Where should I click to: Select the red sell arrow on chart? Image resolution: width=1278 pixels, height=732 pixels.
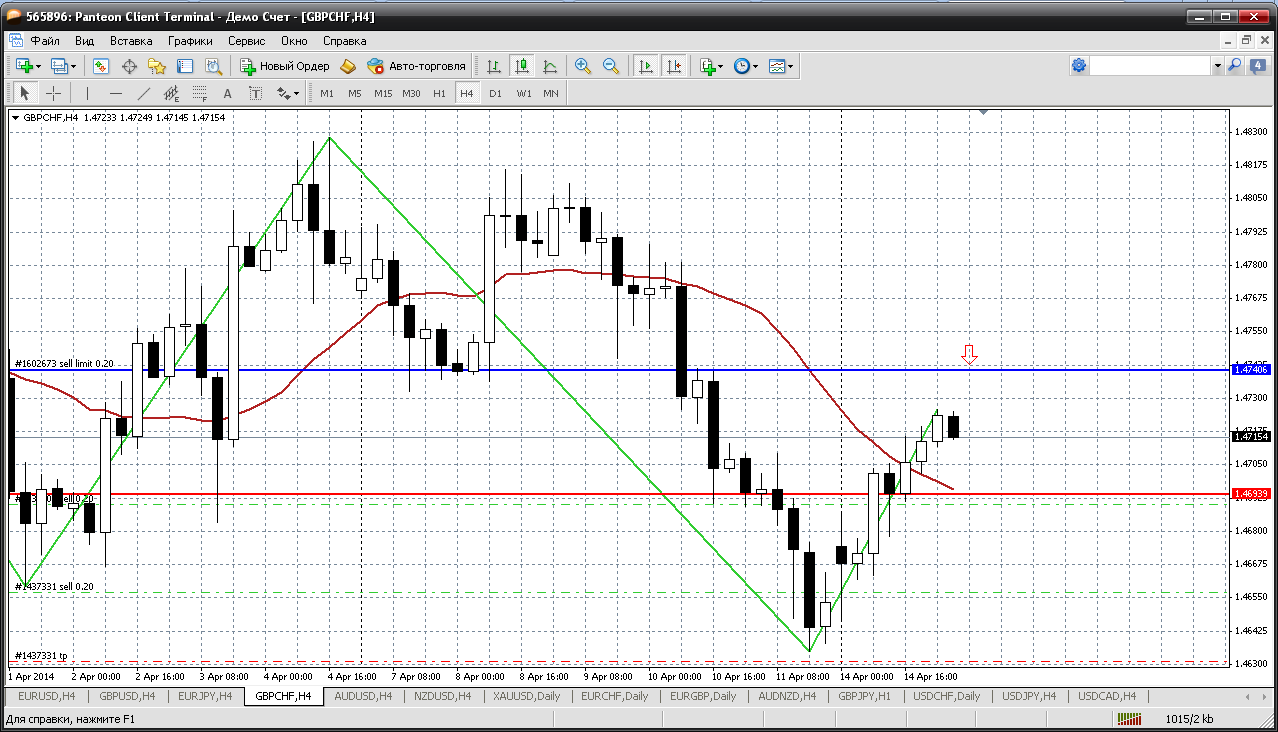click(x=968, y=353)
